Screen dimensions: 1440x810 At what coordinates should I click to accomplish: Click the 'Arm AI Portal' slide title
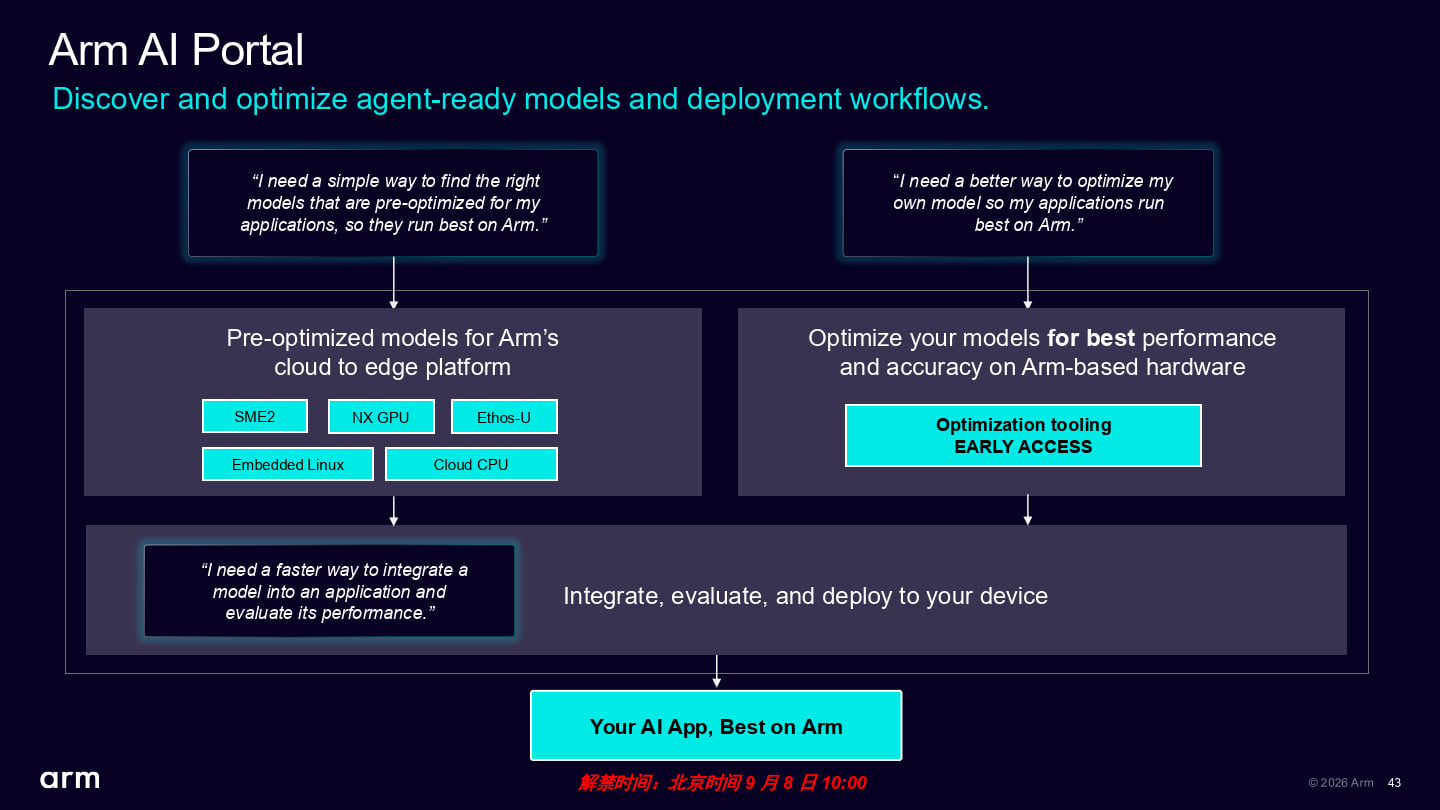tap(176, 50)
